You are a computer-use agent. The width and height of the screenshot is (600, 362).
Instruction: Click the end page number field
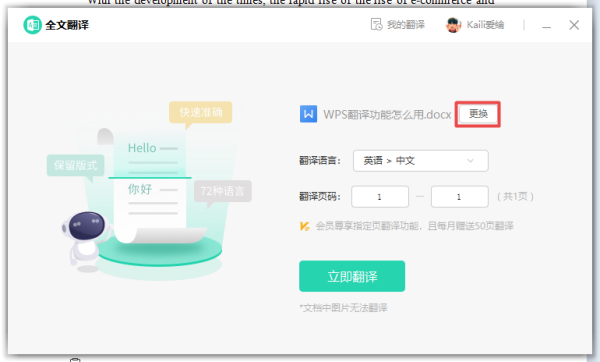point(460,197)
